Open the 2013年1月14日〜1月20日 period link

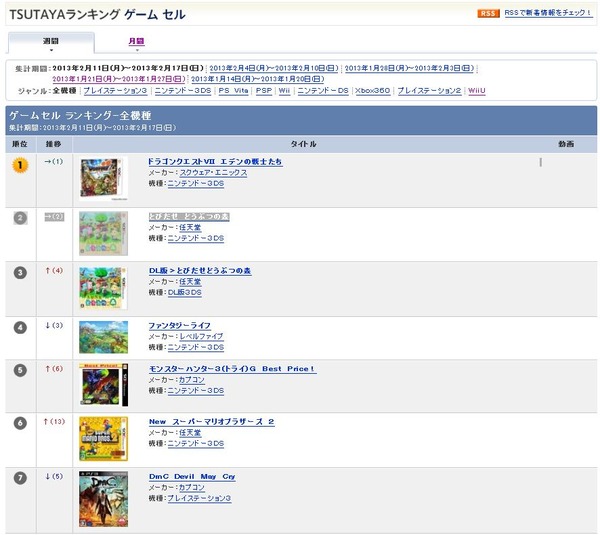click(258, 79)
